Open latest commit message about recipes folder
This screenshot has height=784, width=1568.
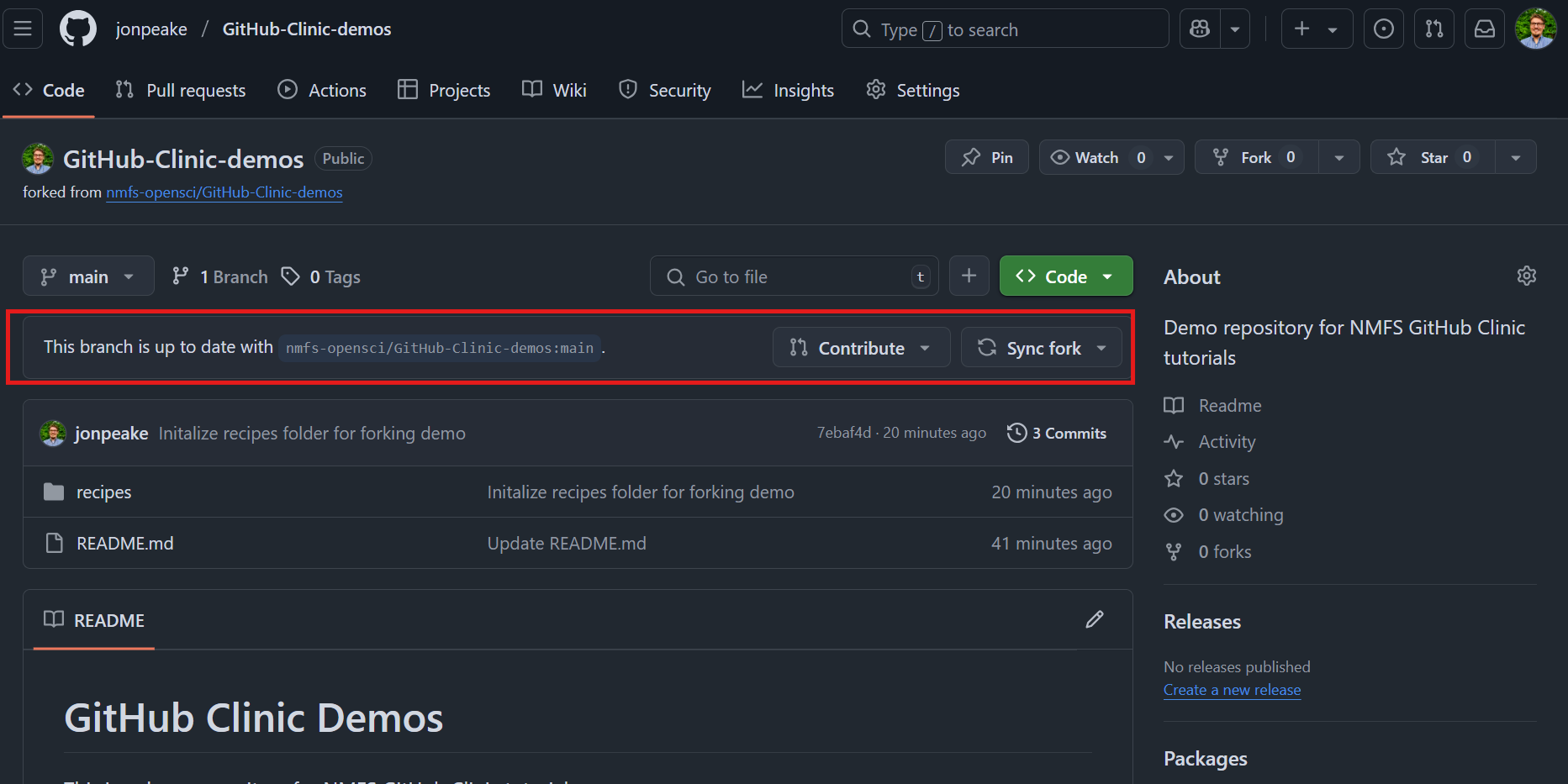[312, 434]
